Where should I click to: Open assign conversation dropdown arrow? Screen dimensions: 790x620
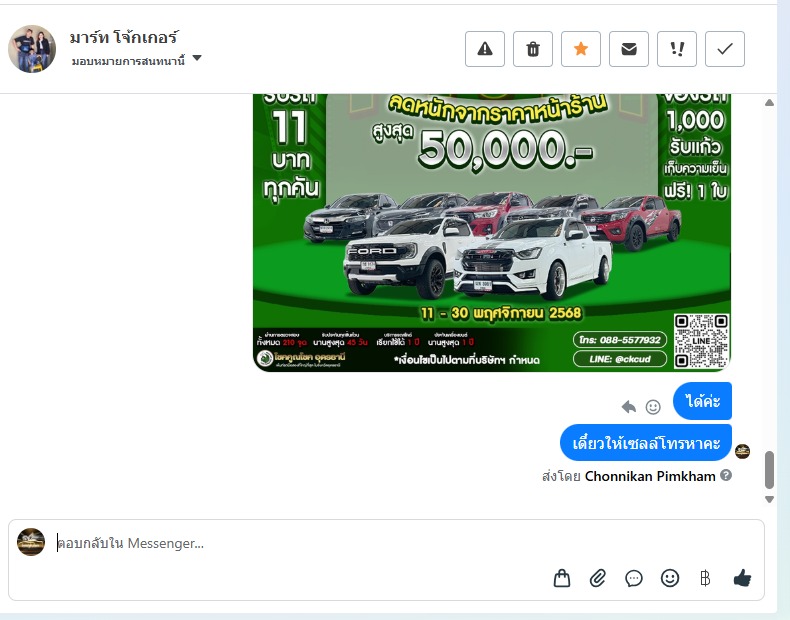point(198,58)
